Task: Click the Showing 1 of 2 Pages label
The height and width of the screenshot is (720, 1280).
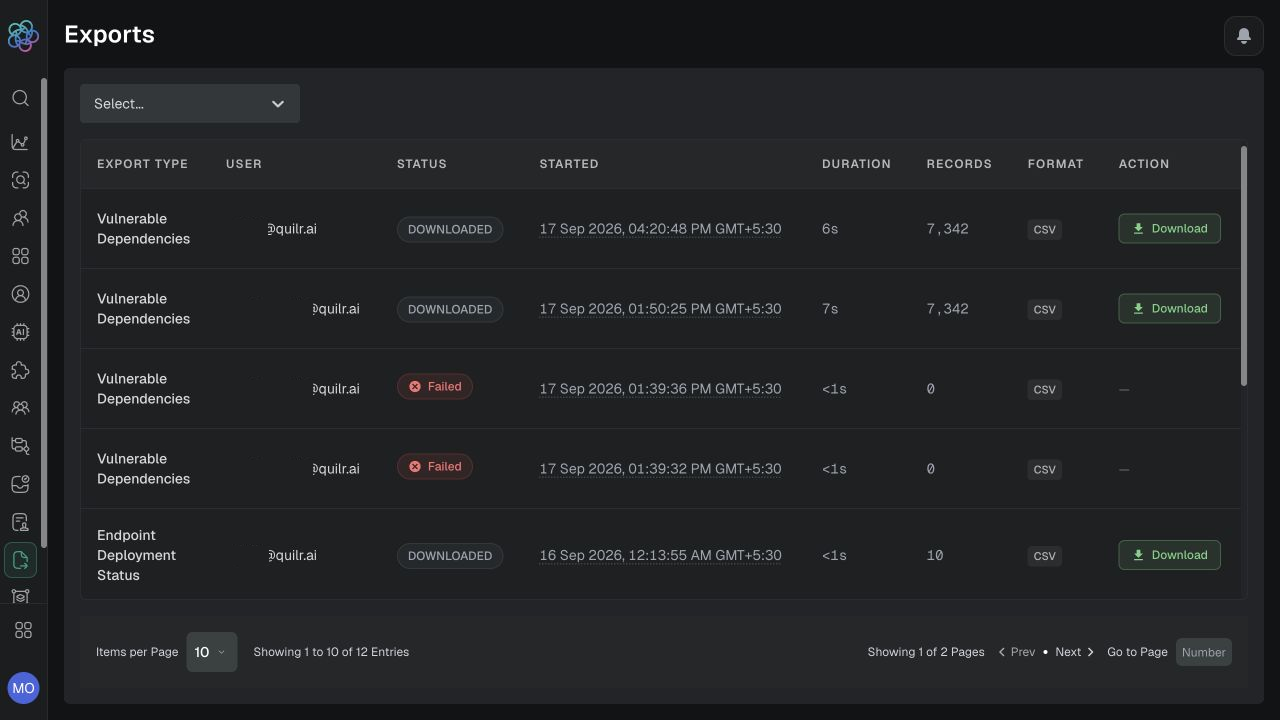Action: (x=926, y=652)
